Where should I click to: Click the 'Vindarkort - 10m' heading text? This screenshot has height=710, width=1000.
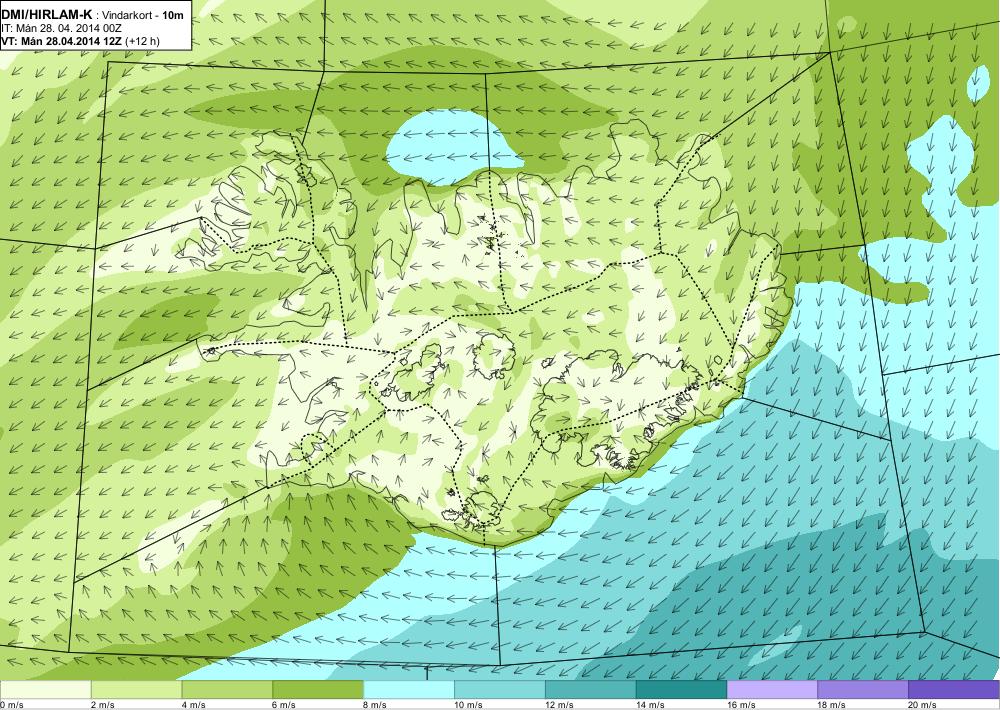tap(143, 15)
